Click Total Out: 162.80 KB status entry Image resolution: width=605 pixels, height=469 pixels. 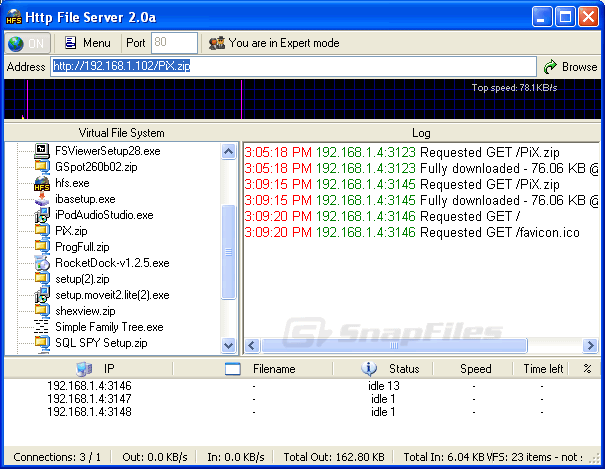[334, 457]
